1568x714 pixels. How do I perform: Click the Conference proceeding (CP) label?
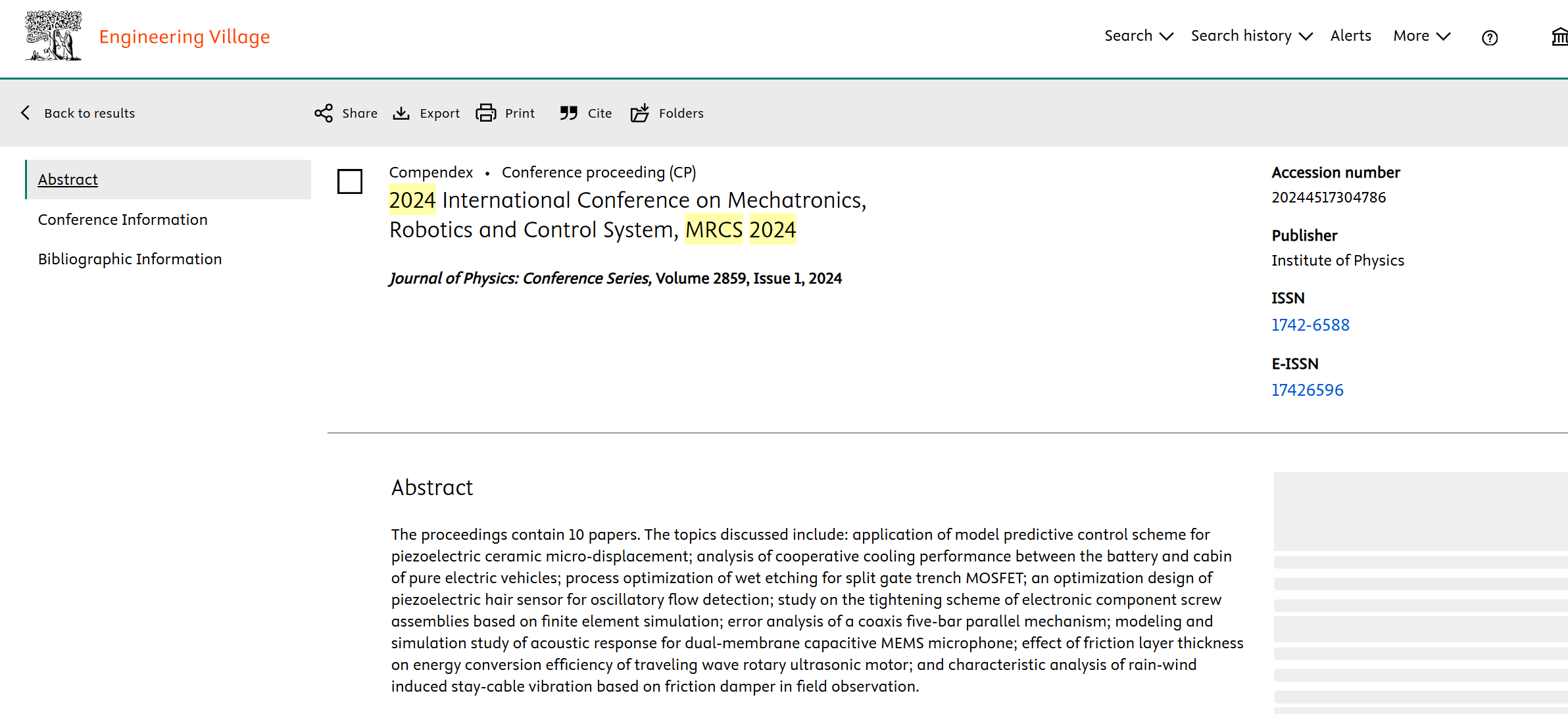pyautogui.click(x=599, y=172)
